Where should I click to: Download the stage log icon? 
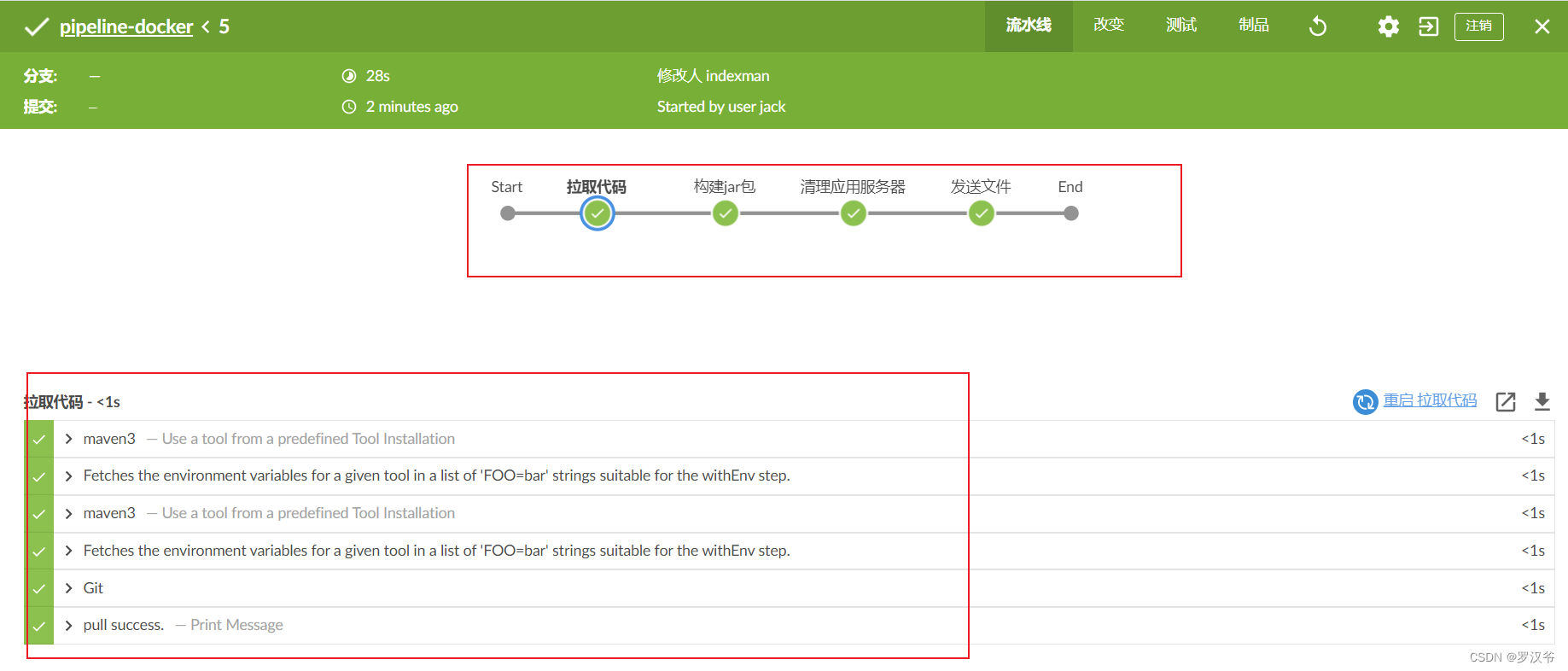click(1542, 401)
